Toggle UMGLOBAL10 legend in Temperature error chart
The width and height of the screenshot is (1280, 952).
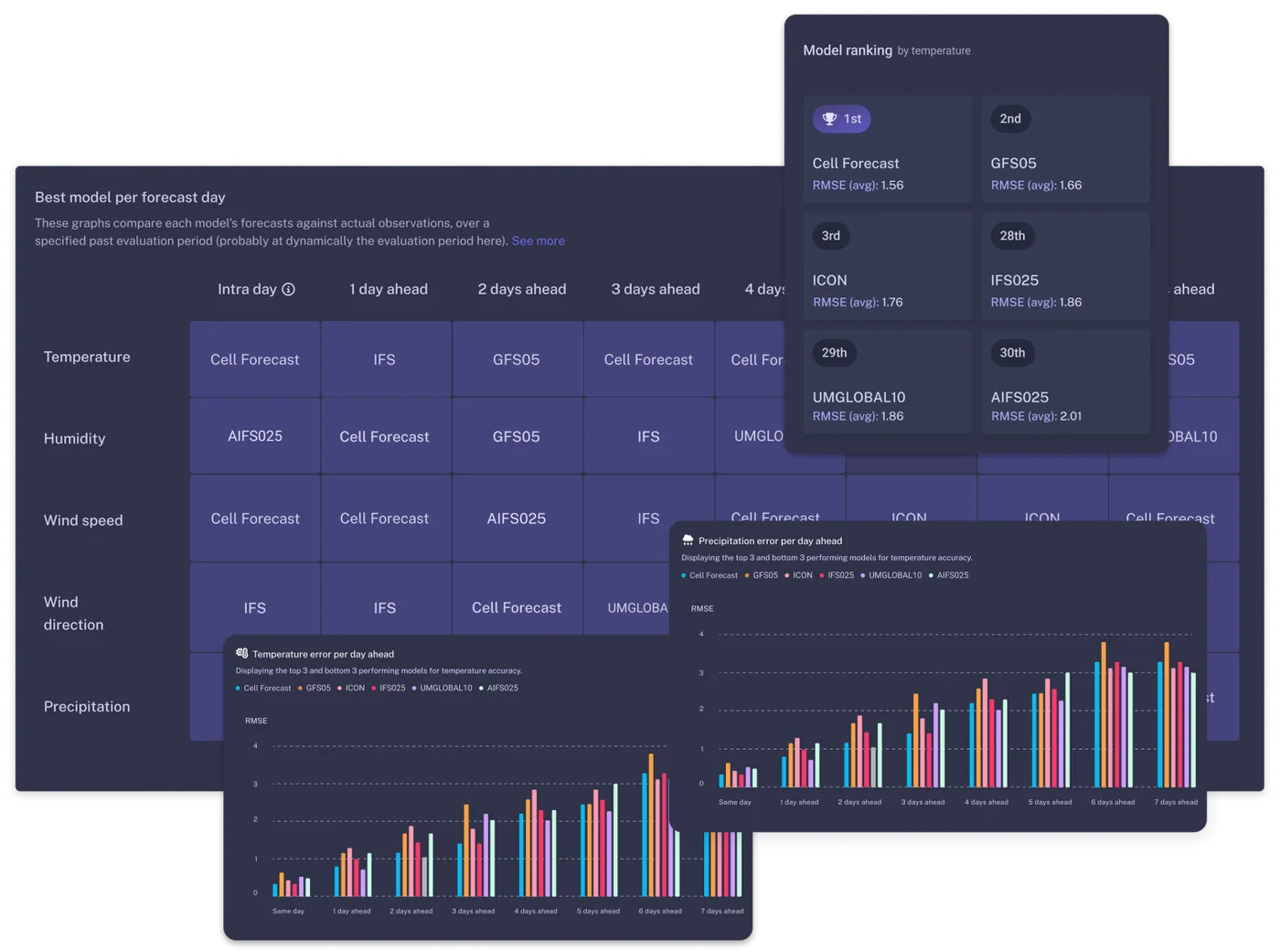point(443,688)
